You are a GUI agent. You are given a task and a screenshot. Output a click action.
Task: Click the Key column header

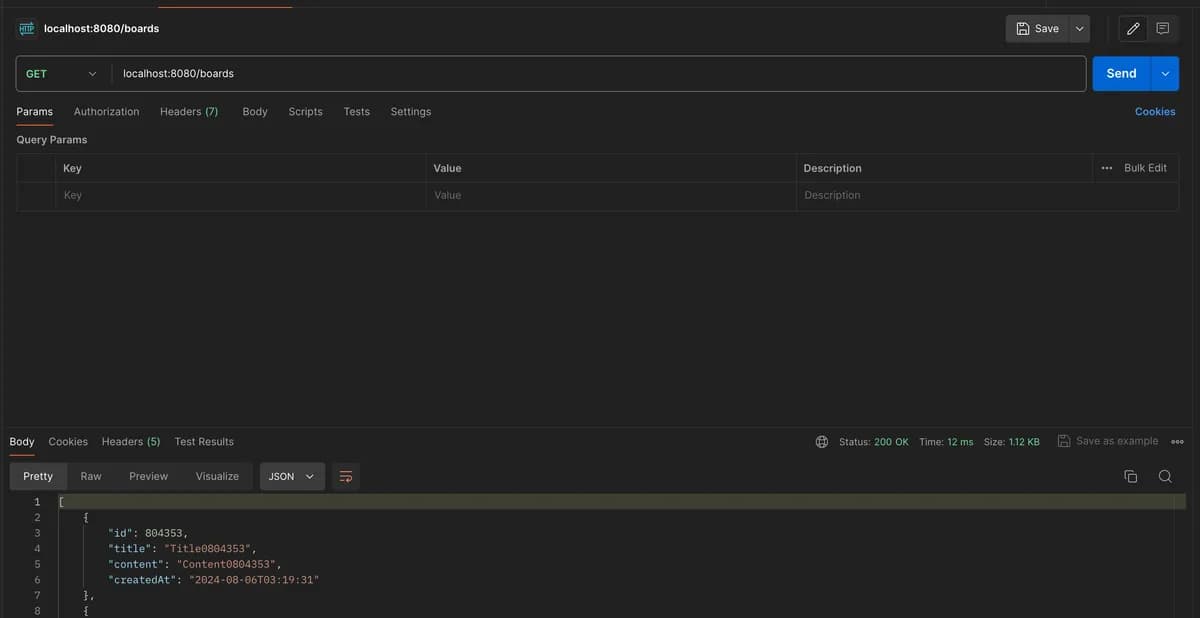(x=72, y=168)
